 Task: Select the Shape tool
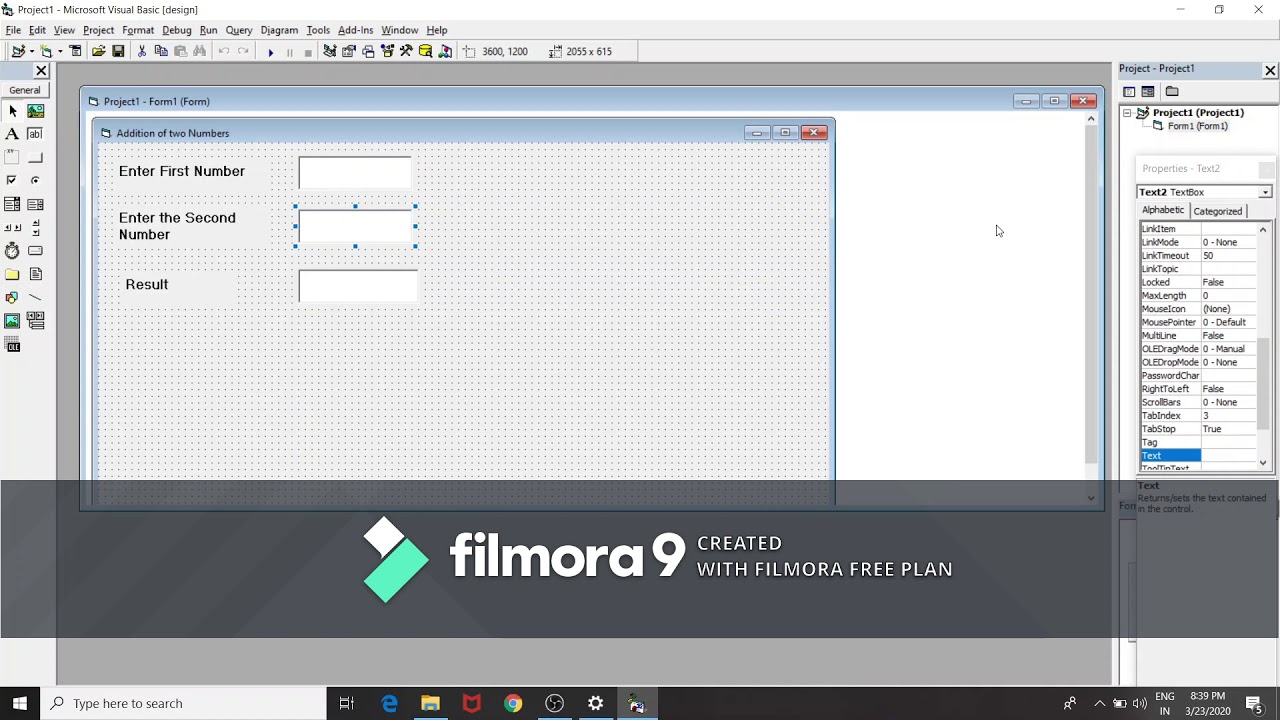(x=12, y=297)
